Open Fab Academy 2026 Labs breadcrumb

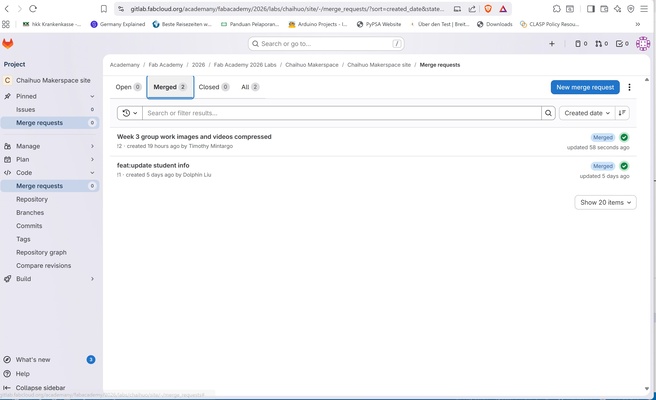pyautogui.click(x=245, y=65)
